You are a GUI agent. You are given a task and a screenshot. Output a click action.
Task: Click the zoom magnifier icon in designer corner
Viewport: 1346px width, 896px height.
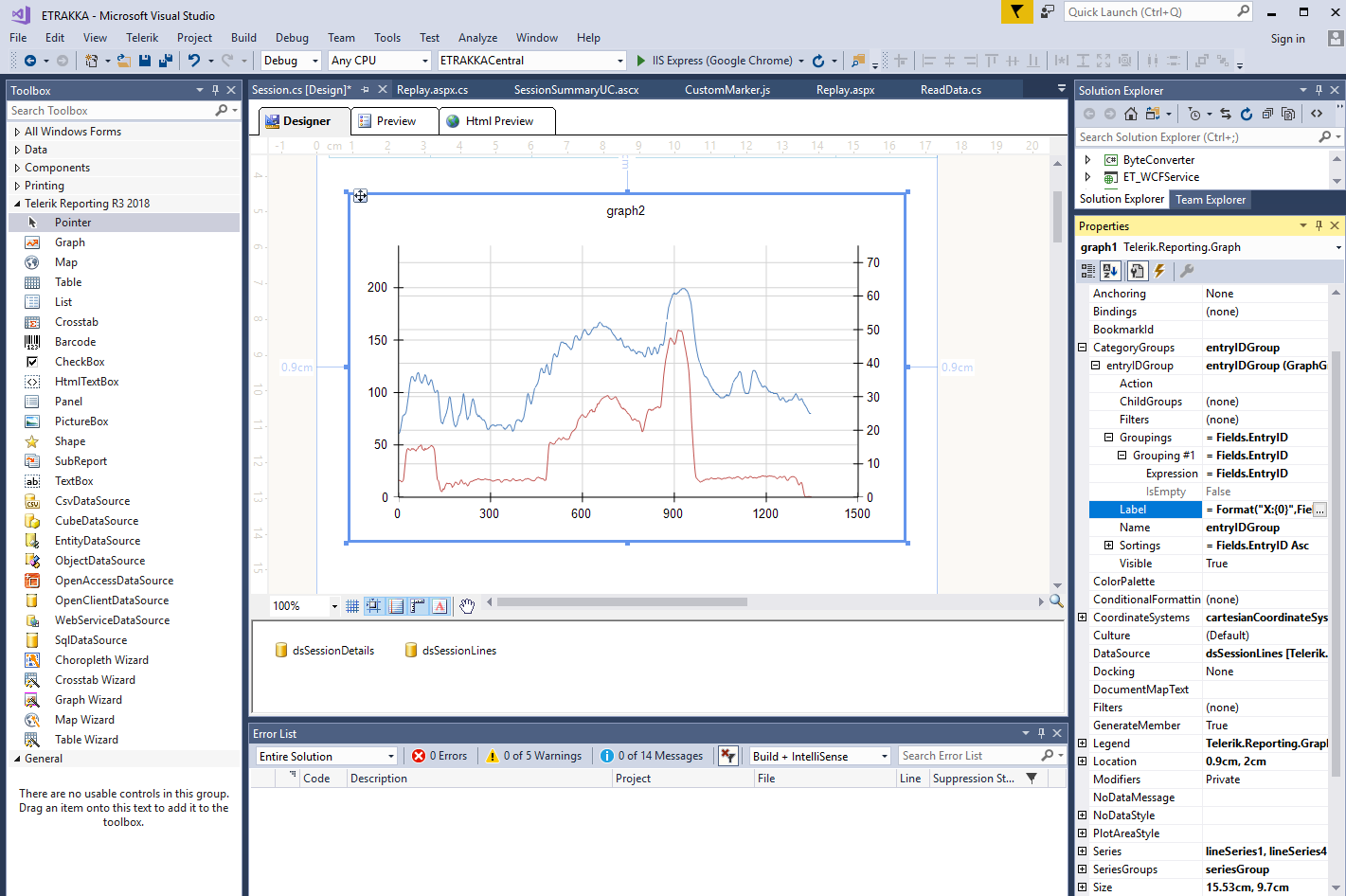[x=1056, y=601]
